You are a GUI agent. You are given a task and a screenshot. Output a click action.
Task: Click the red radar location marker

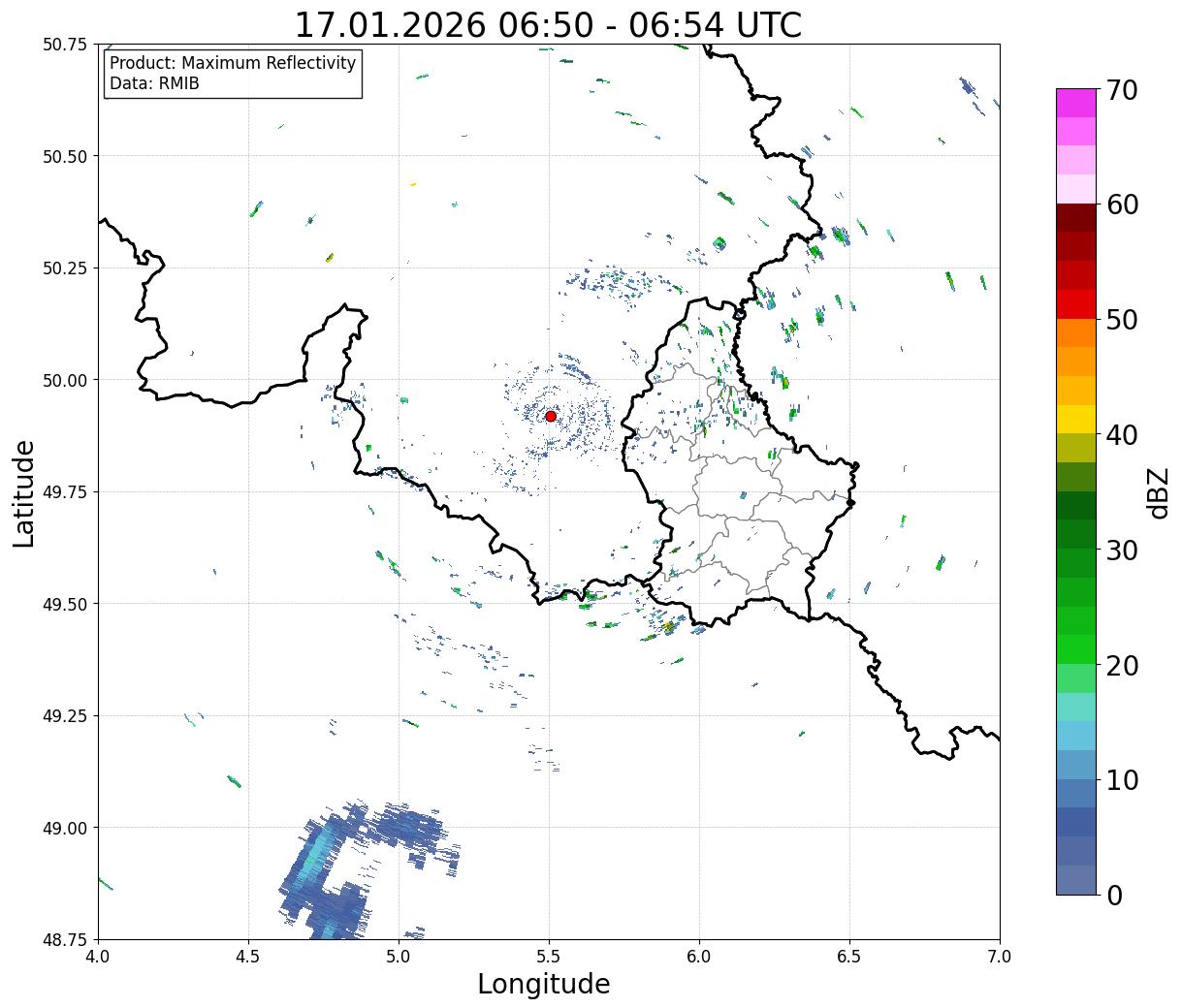point(551,416)
